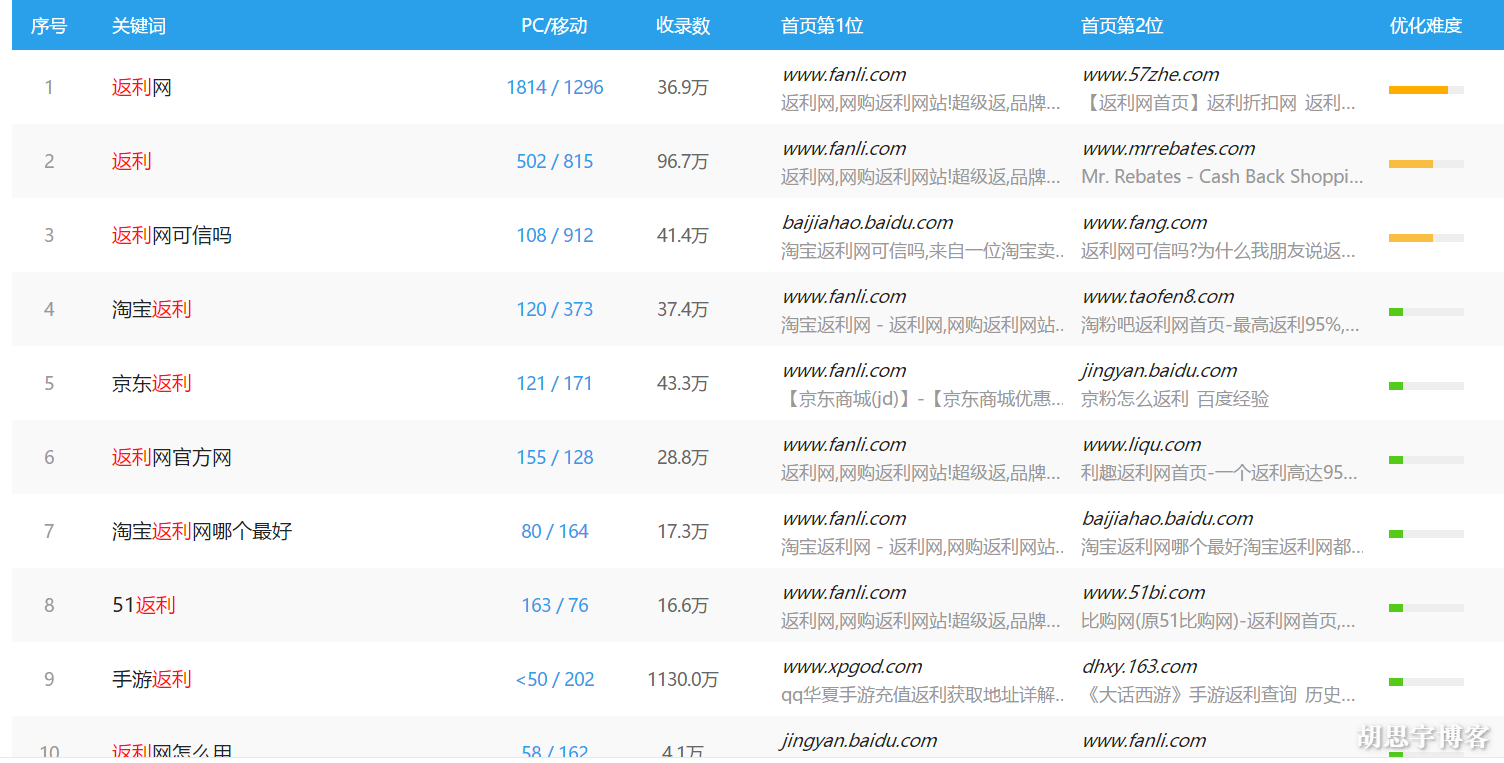Click www.57zhe.com in row 1
The width and height of the screenshot is (1504, 763).
1150,75
